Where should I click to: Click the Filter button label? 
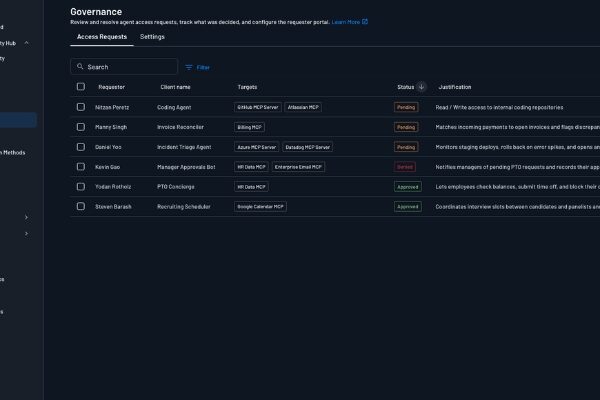pos(203,67)
